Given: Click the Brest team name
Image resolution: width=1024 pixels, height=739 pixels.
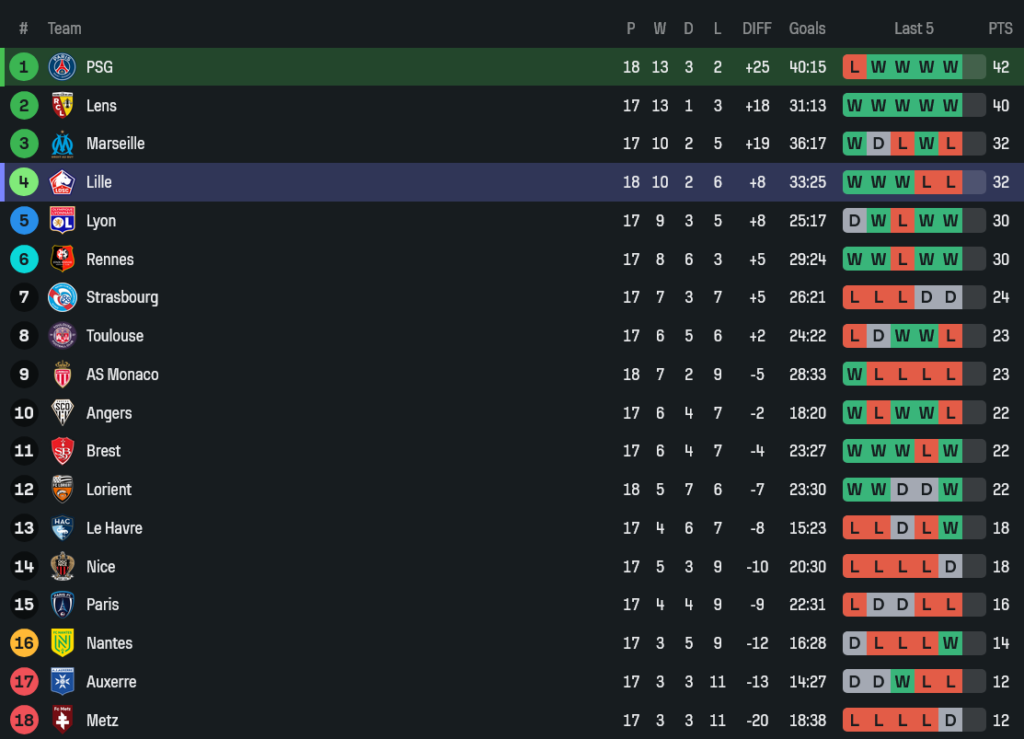Looking at the screenshot, I should 103,451.
